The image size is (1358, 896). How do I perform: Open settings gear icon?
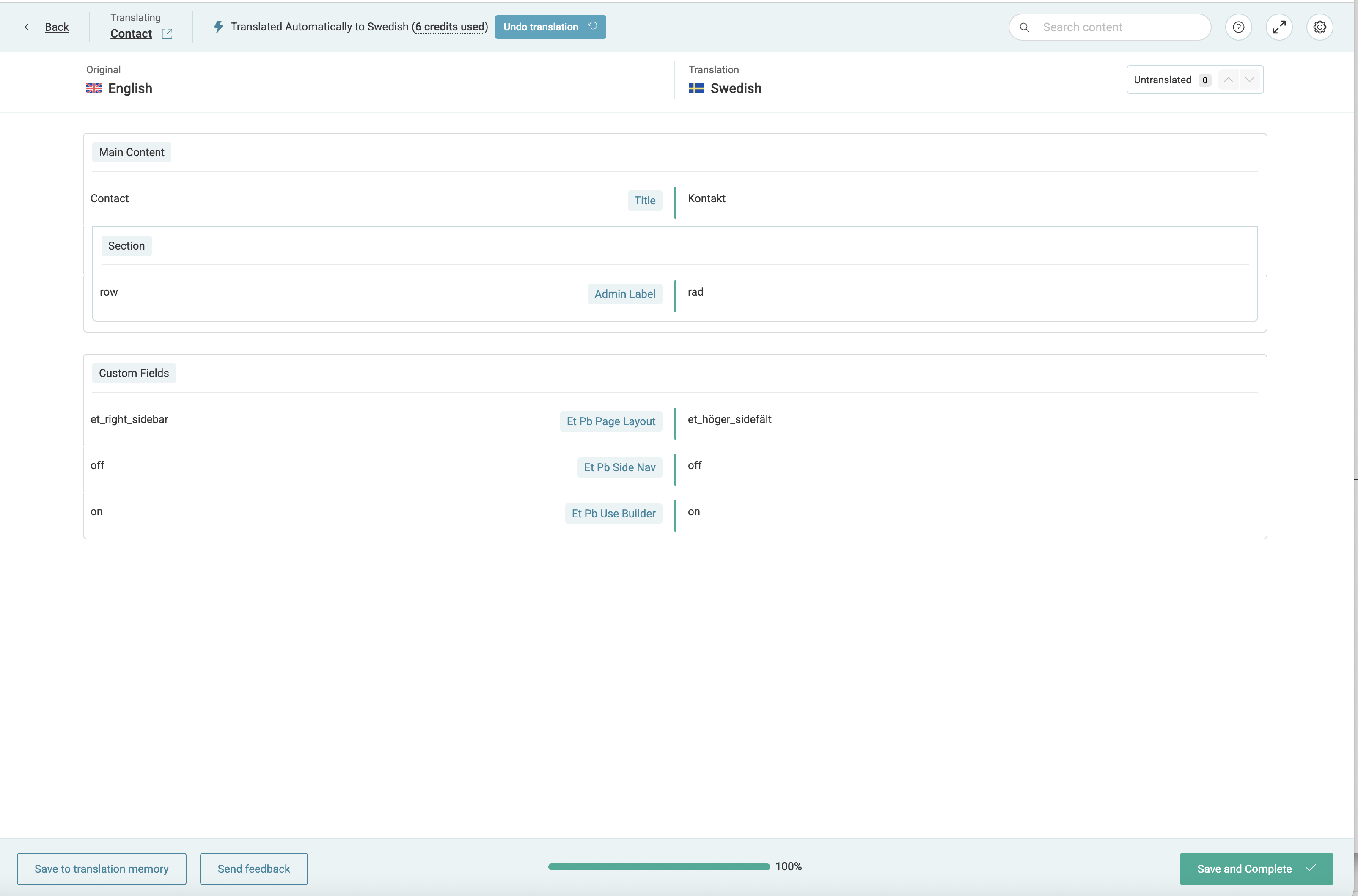click(x=1319, y=27)
